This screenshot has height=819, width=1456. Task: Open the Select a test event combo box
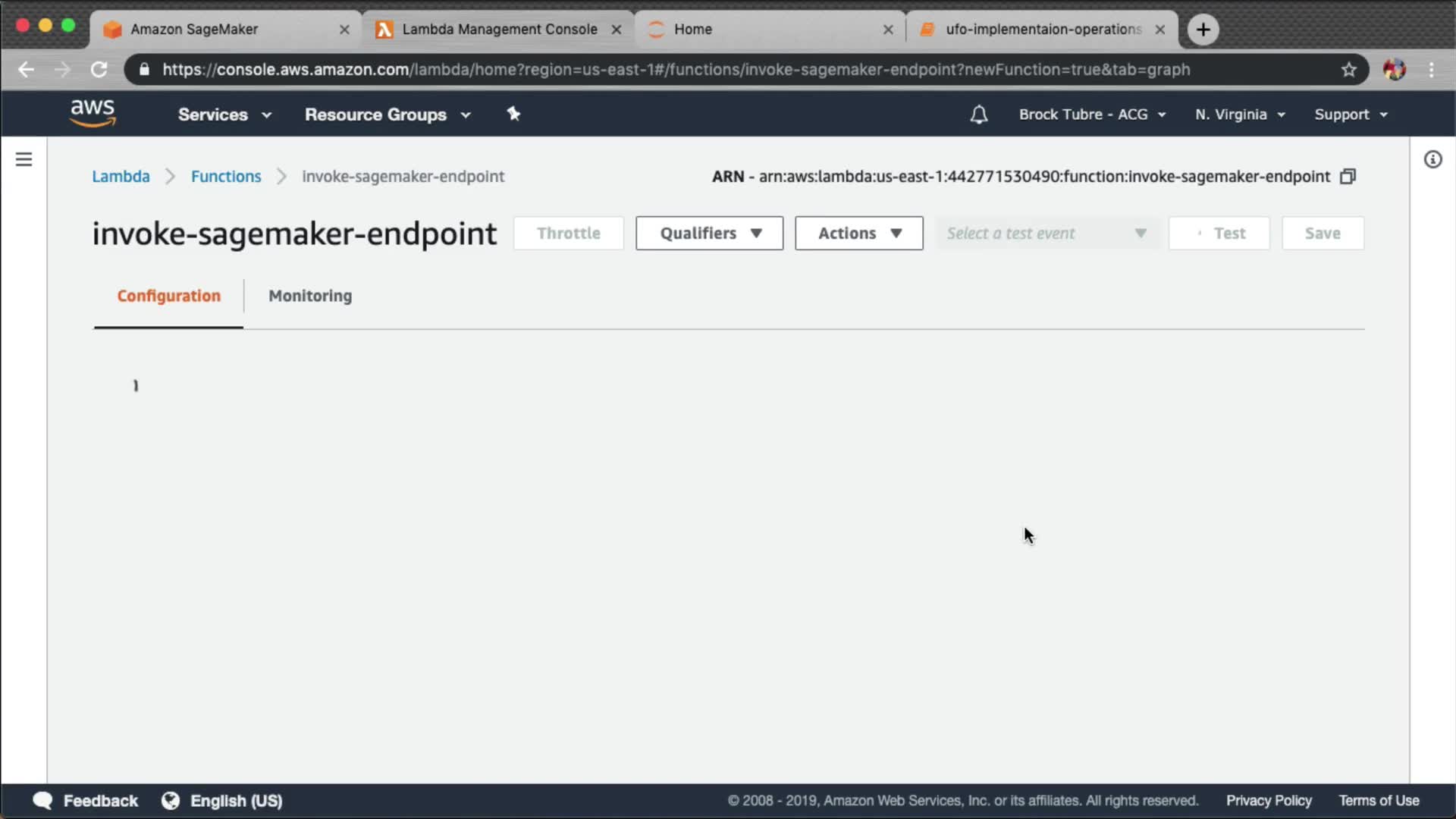point(1046,234)
